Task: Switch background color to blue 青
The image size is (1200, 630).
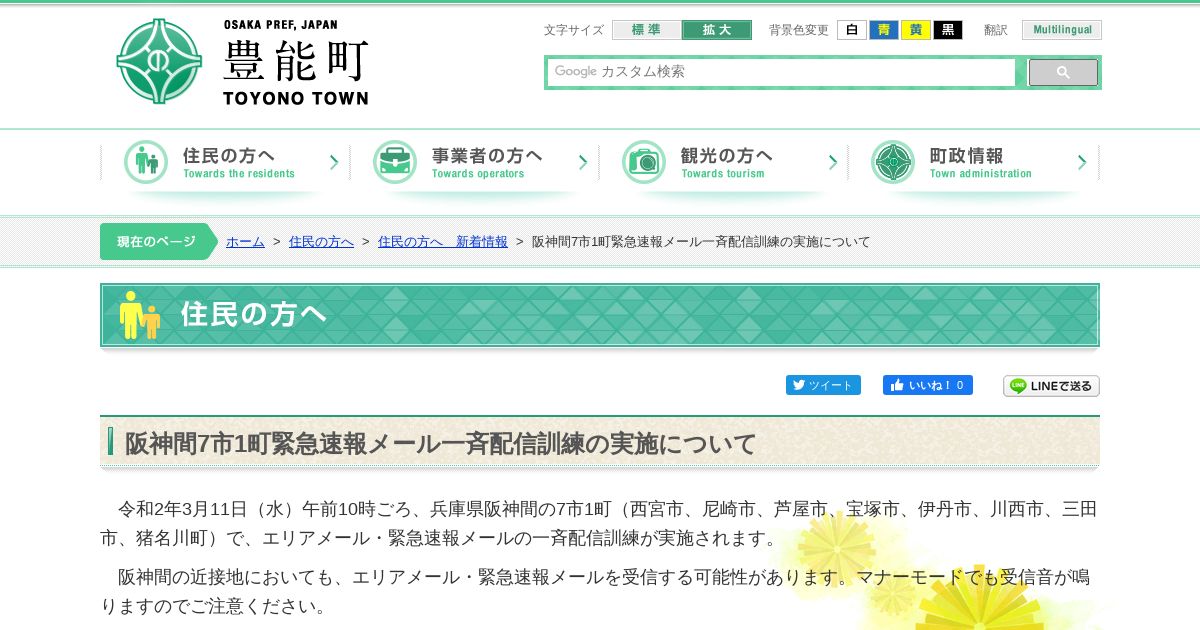Action: point(884,30)
